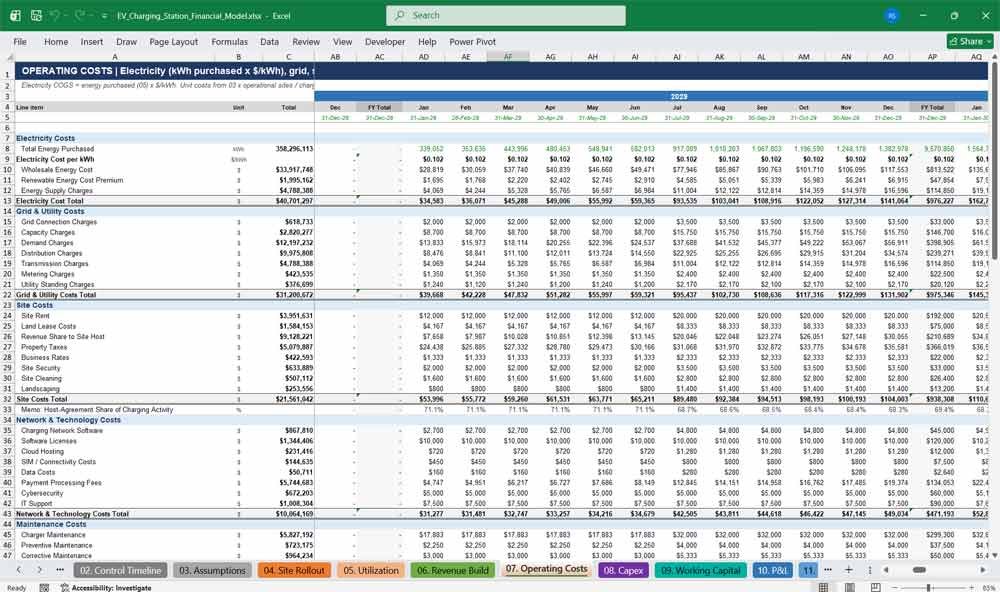Switch to Page Break Preview icon
Image resolution: width=1000 pixels, height=592 pixels.
876,587
